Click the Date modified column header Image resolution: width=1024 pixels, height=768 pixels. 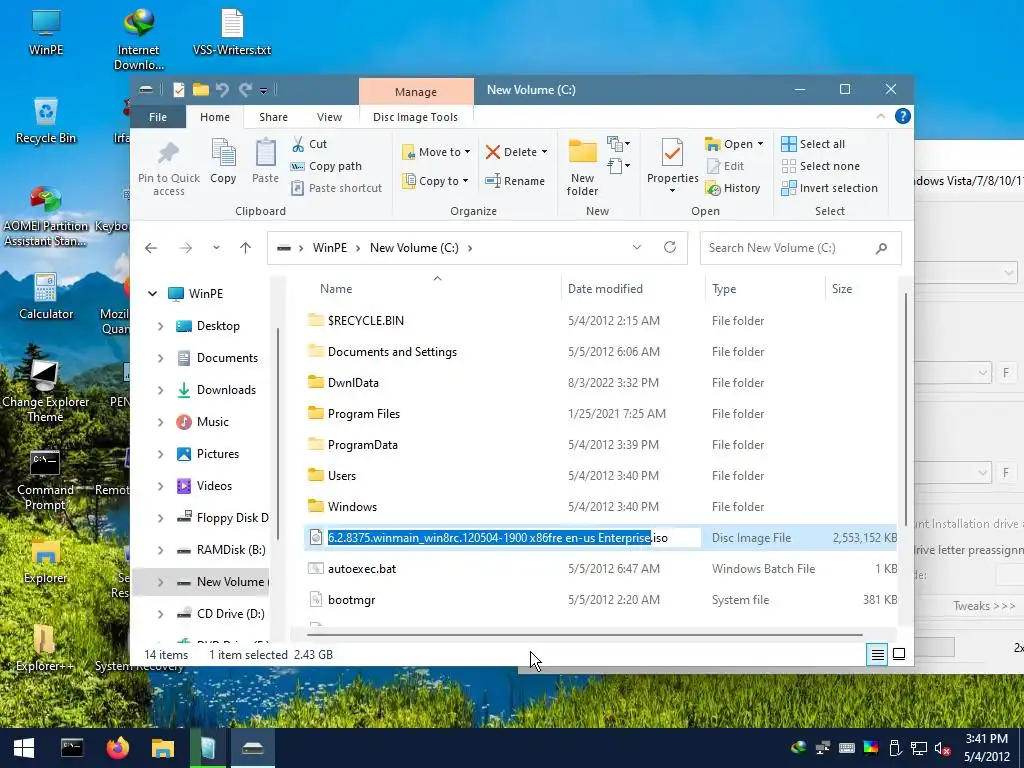[605, 289]
